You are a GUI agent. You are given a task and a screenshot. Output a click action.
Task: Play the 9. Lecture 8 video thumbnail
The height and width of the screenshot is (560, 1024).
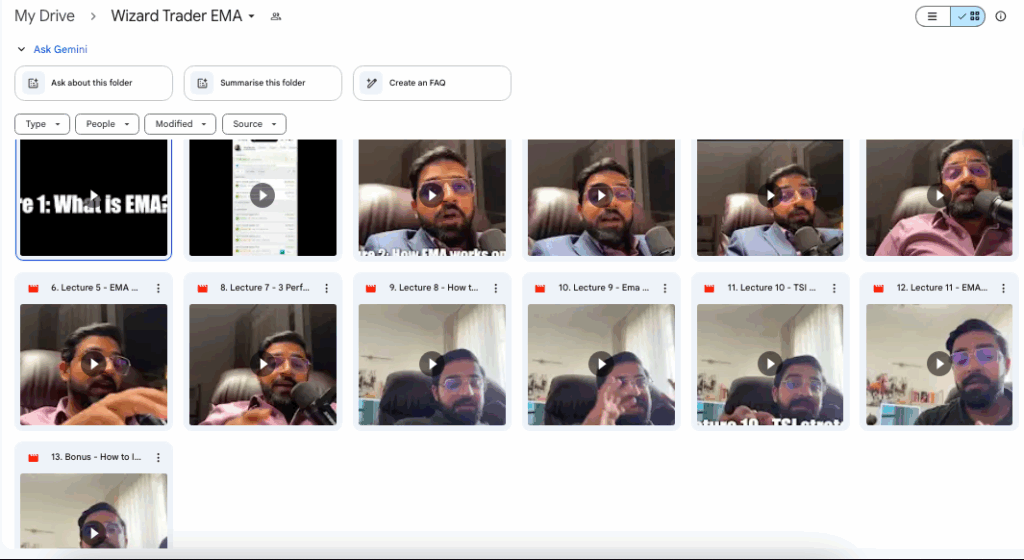pyautogui.click(x=431, y=364)
